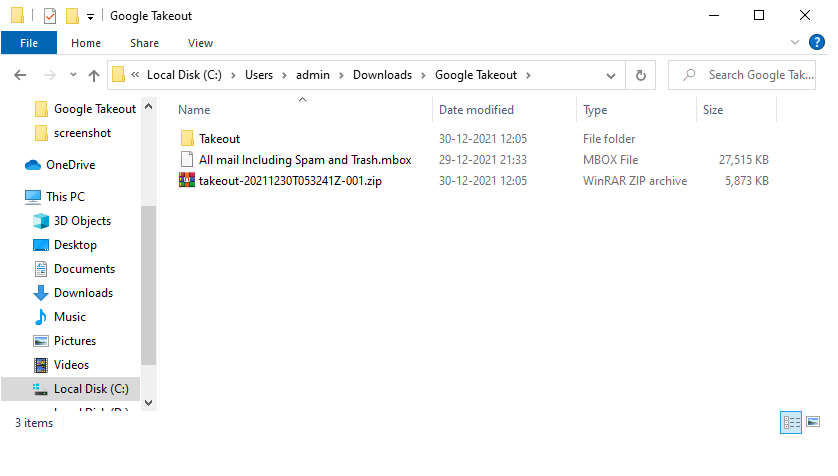Click the New folder quick access icon
838x476 pixels.
tap(72, 16)
